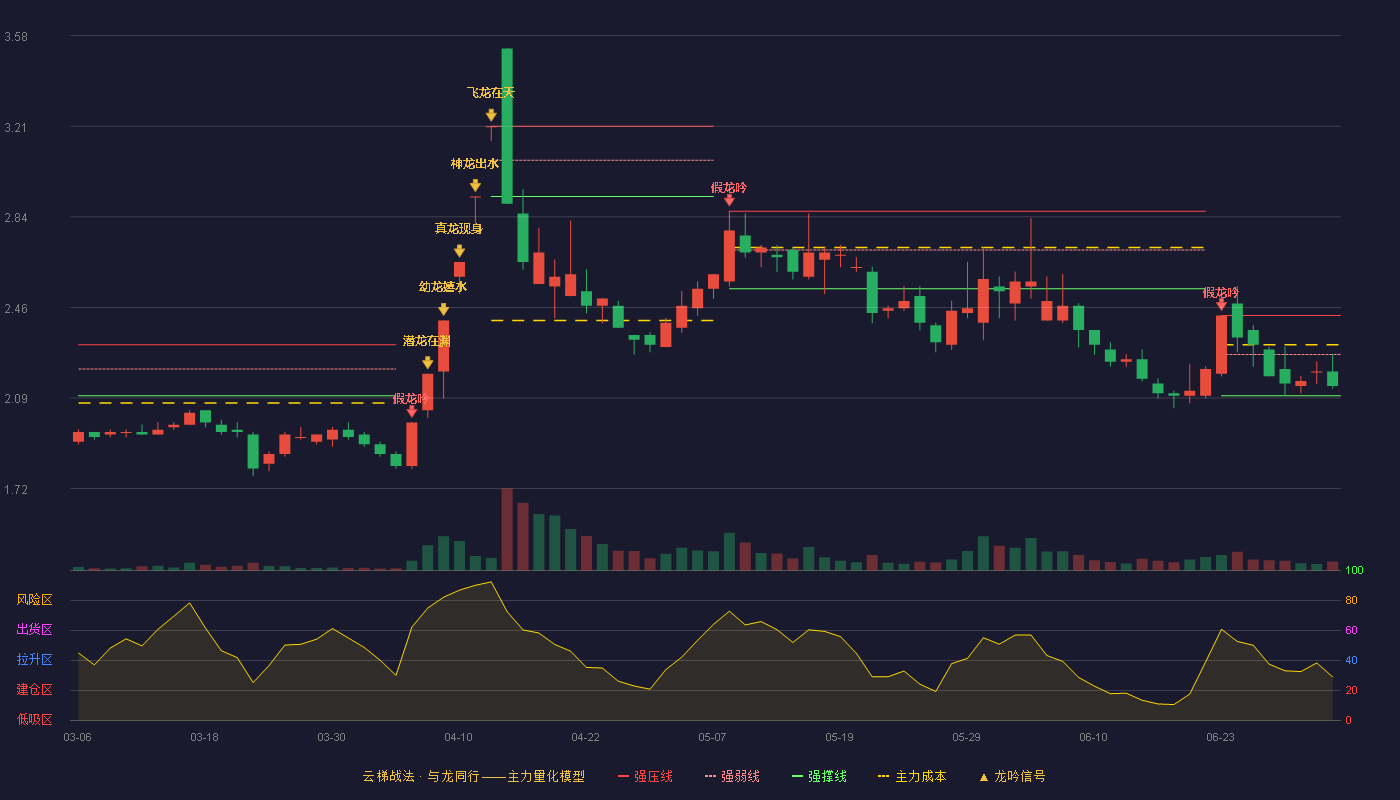Viewport: 1400px width, 800px height.
Task: Click the 3.58 price axis label
Action: [x=16, y=37]
